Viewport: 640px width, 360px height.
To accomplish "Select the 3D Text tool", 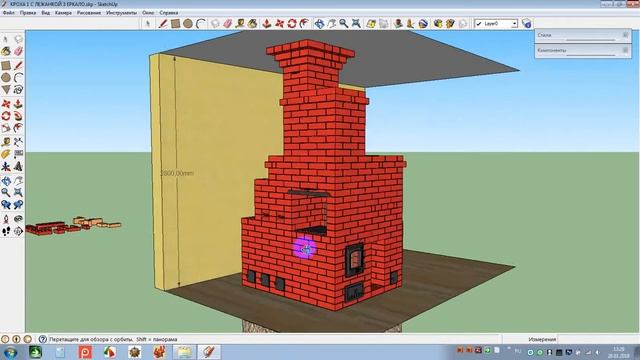I will click(x=18, y=167).
